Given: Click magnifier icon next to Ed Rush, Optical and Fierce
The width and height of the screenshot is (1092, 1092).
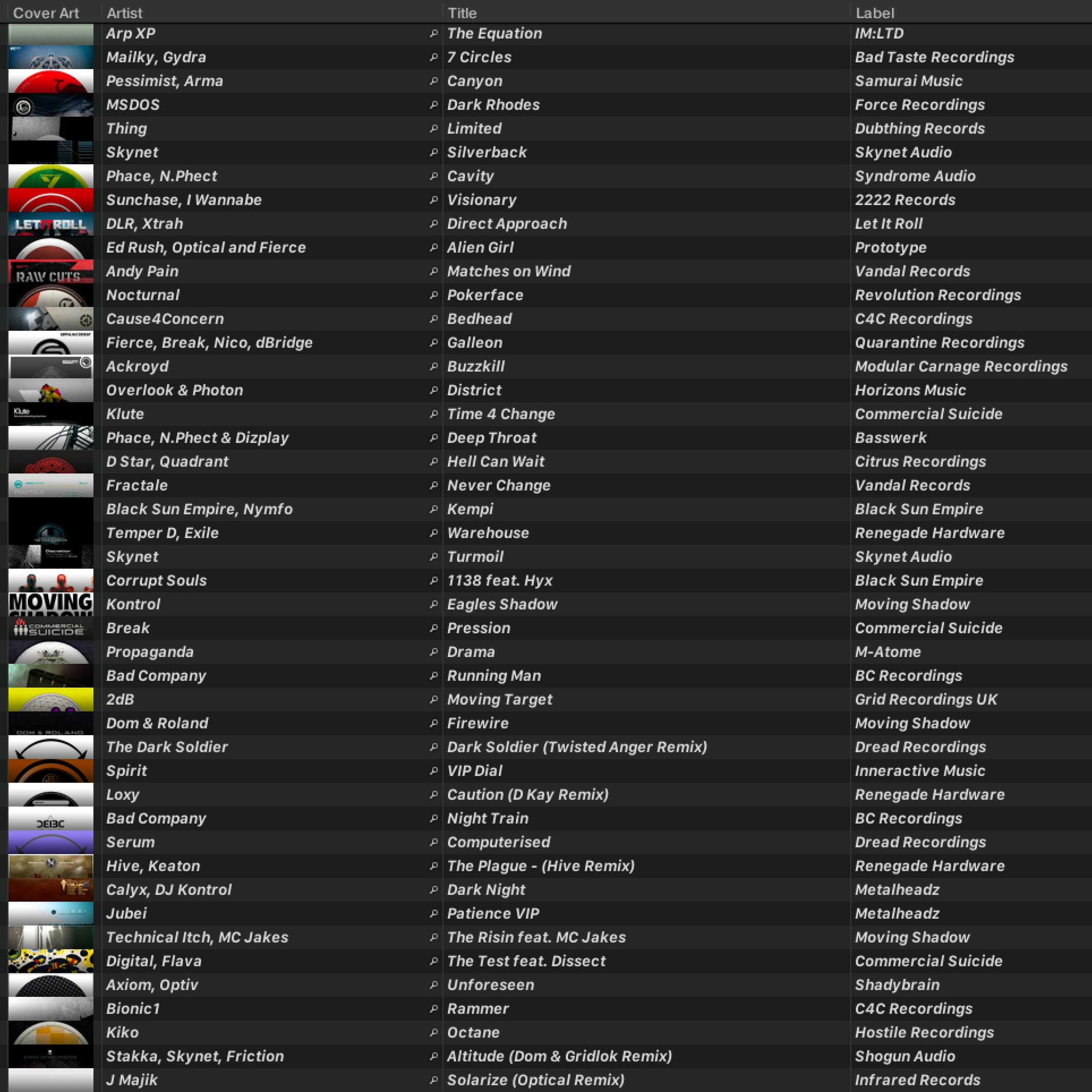Looking at the screenshot, I should 434,248.
